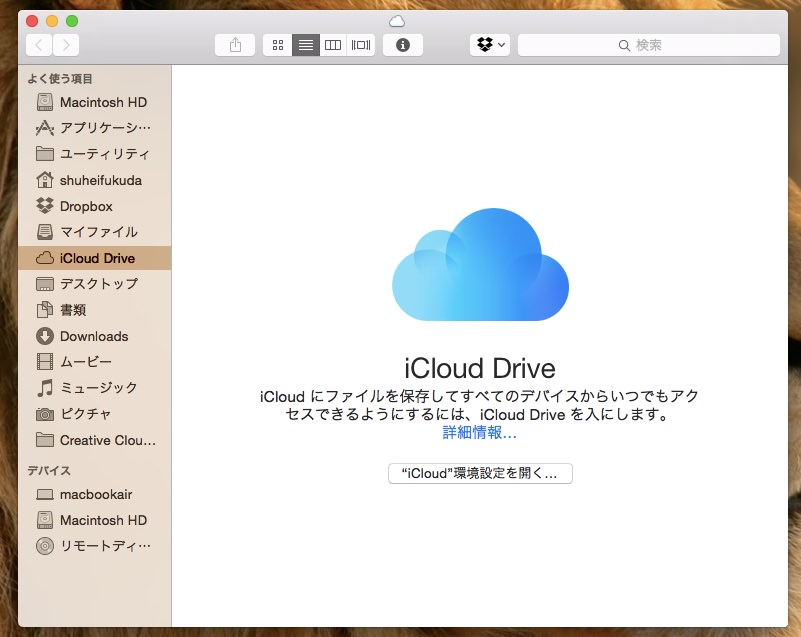This screenshot has height=637, width=801.
Task: Click the cloud proxy icon in title bar
Action: [397, 21]
